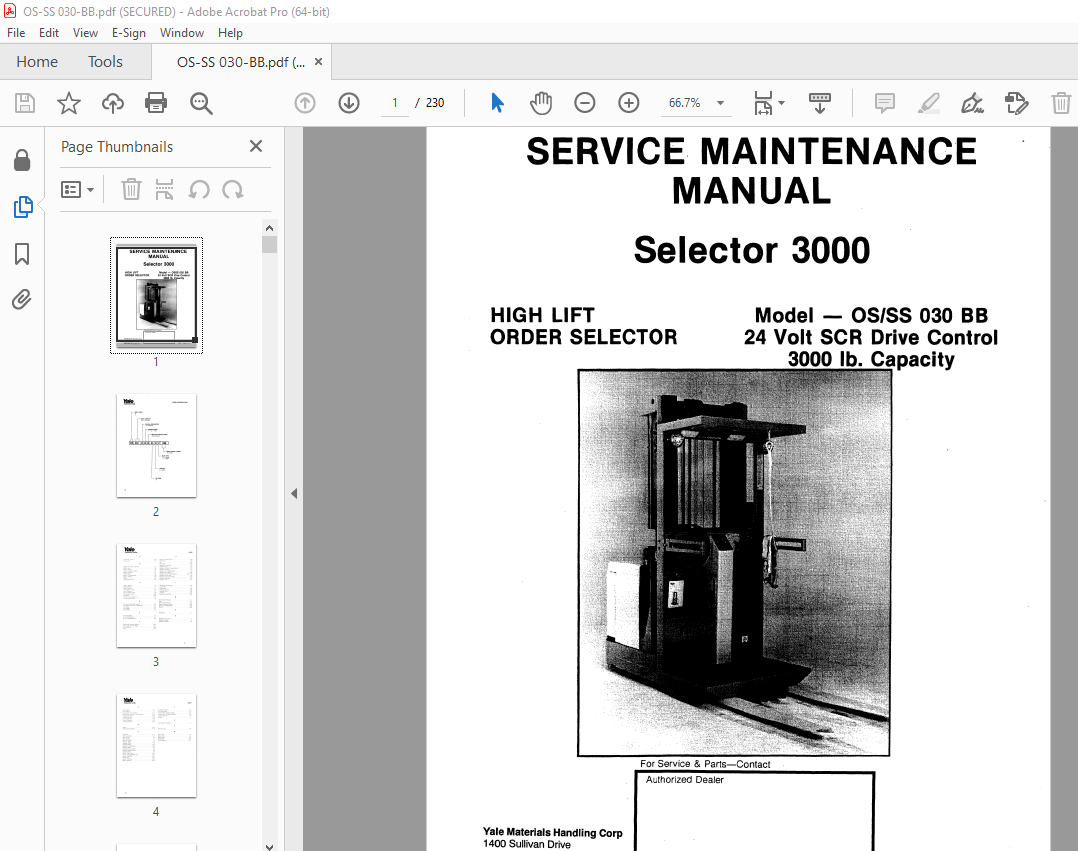The width and height of the screenshot is (1078, 851).
Task: Activate the Hand pan tool
Action: [x=541, y=103]
